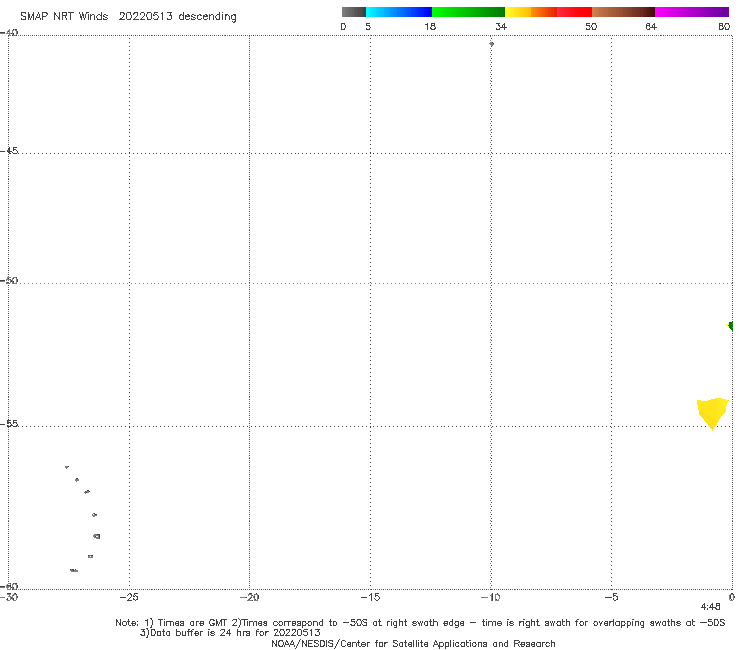Viewport: 740px width, 650px height.
Task: Click the color bar label '34'
Action: pyautogui.click(x=501, y=26)
